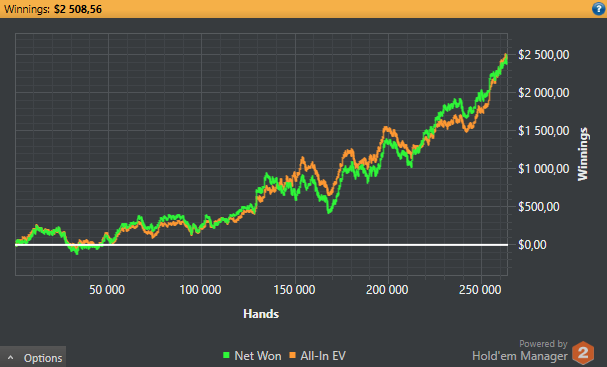Viewport: 607px width, 367px height.
Task: Click the orange All-In EV legend swatch
Action: pos(293,355)
